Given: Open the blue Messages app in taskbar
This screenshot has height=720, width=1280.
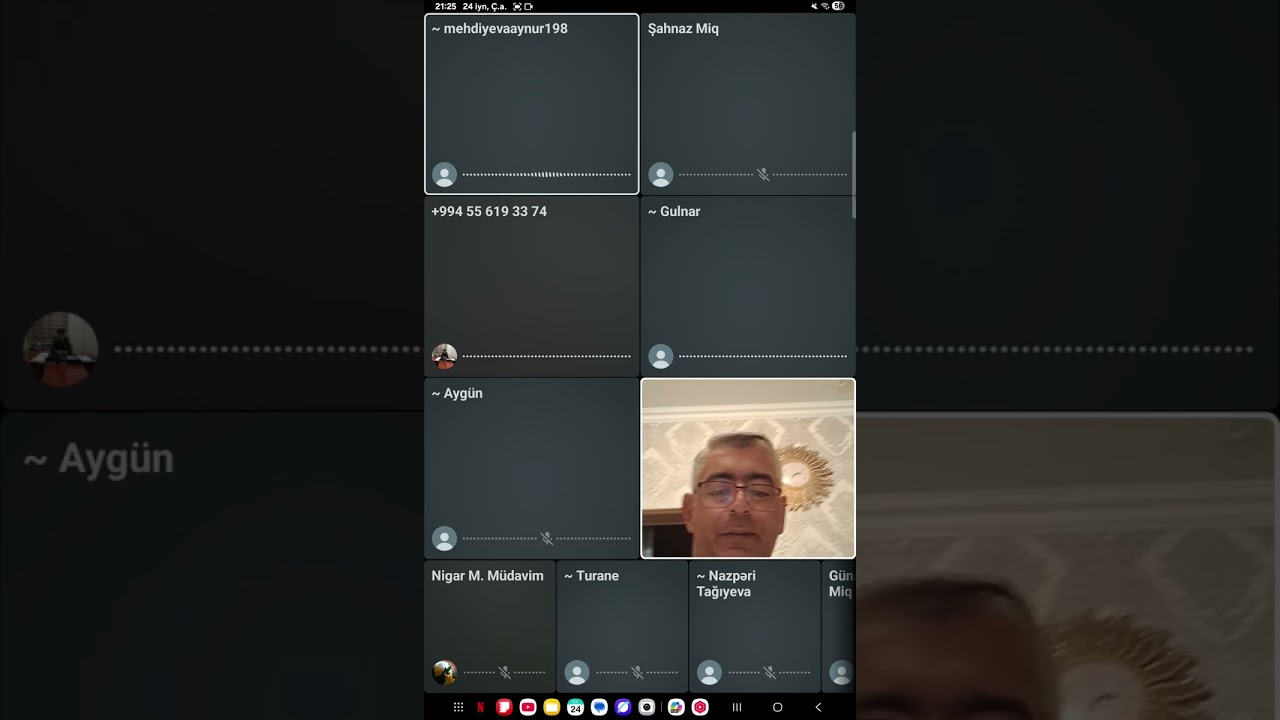Looking at the screenshot, I should pyautogui.click(x=599, y=707).
